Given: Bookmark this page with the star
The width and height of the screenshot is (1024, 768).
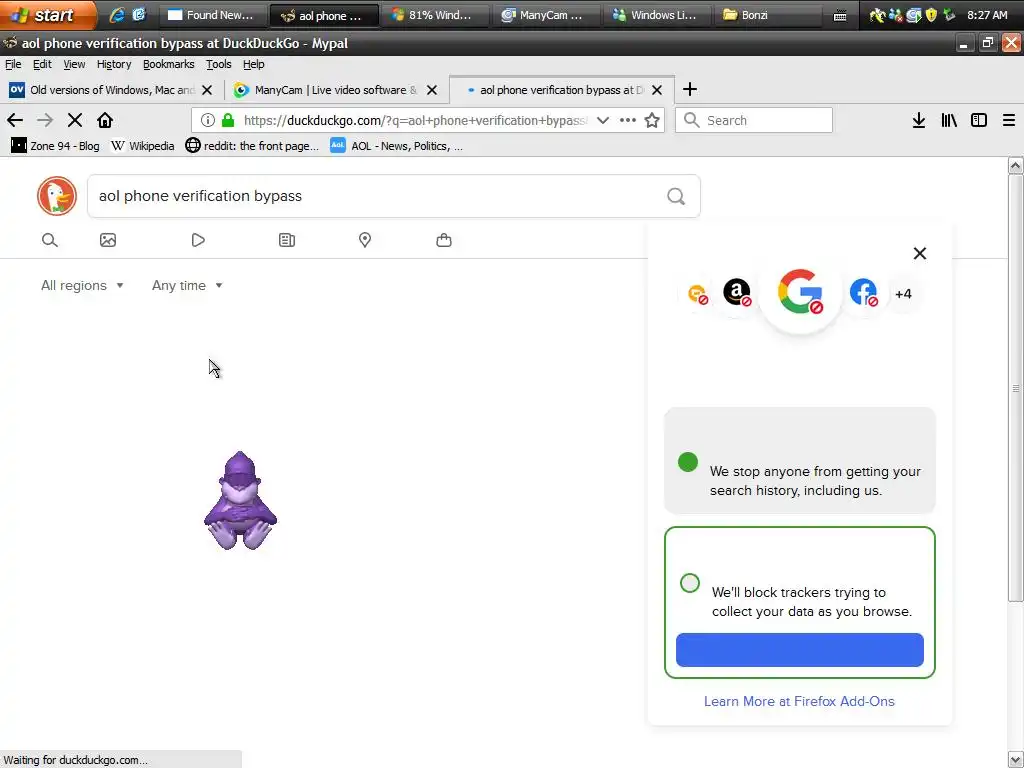Looking at the screenshot, I should (652, 120).
